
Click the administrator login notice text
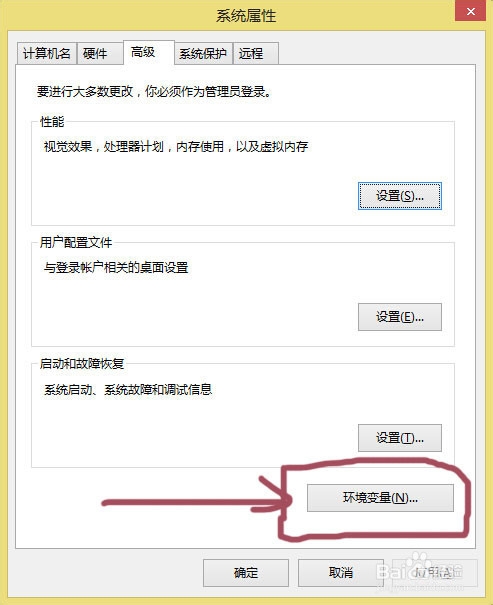click(154, 91)
